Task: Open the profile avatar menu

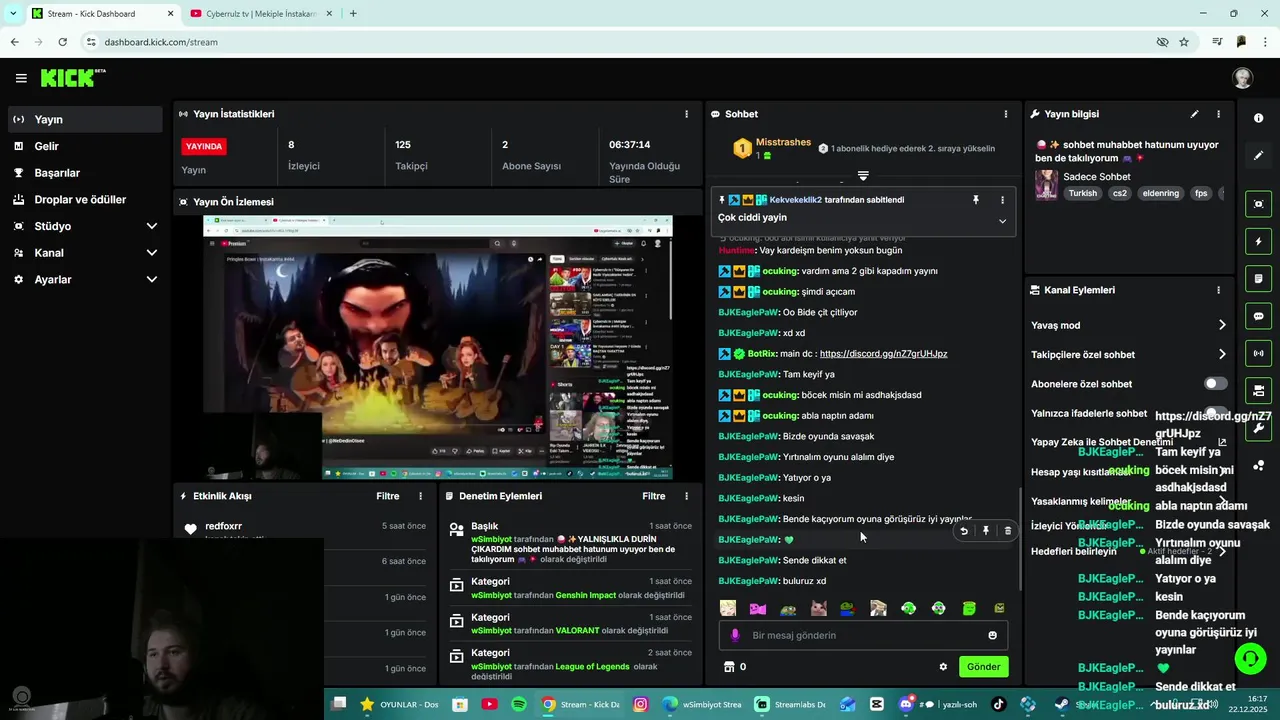Action: pyautogui.click(x=1242, y=78)
